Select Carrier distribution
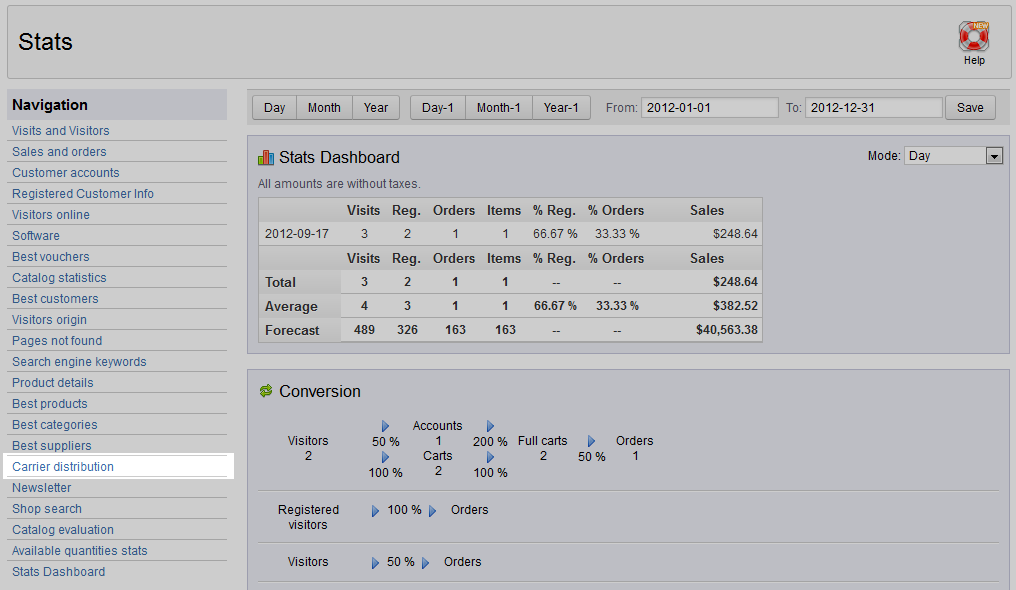This screenshot has width=1016, height=590. point(63,467)
